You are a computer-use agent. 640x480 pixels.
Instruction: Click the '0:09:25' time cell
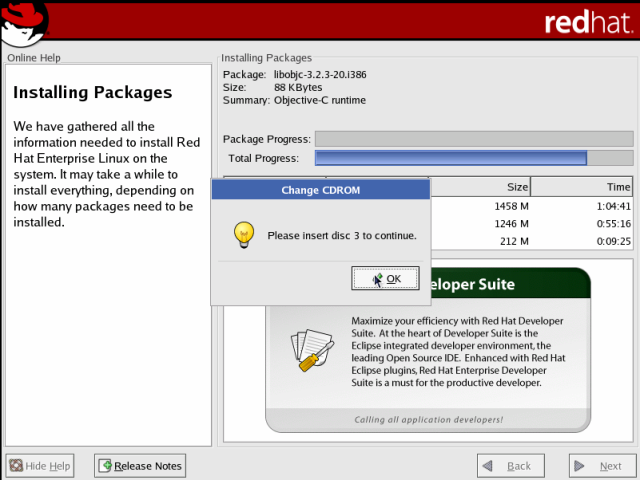(613, 241)
